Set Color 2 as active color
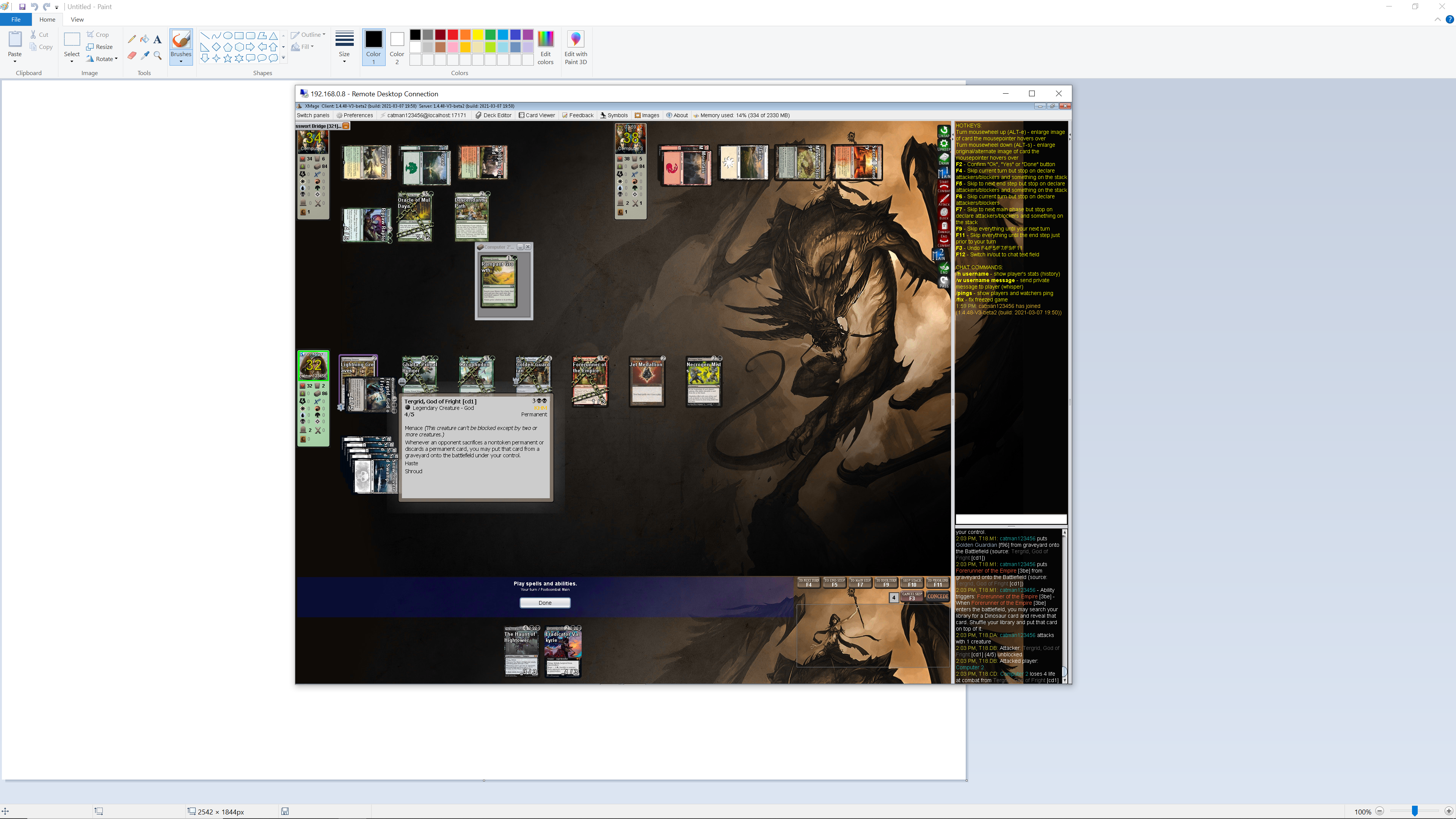 [397, 47]
